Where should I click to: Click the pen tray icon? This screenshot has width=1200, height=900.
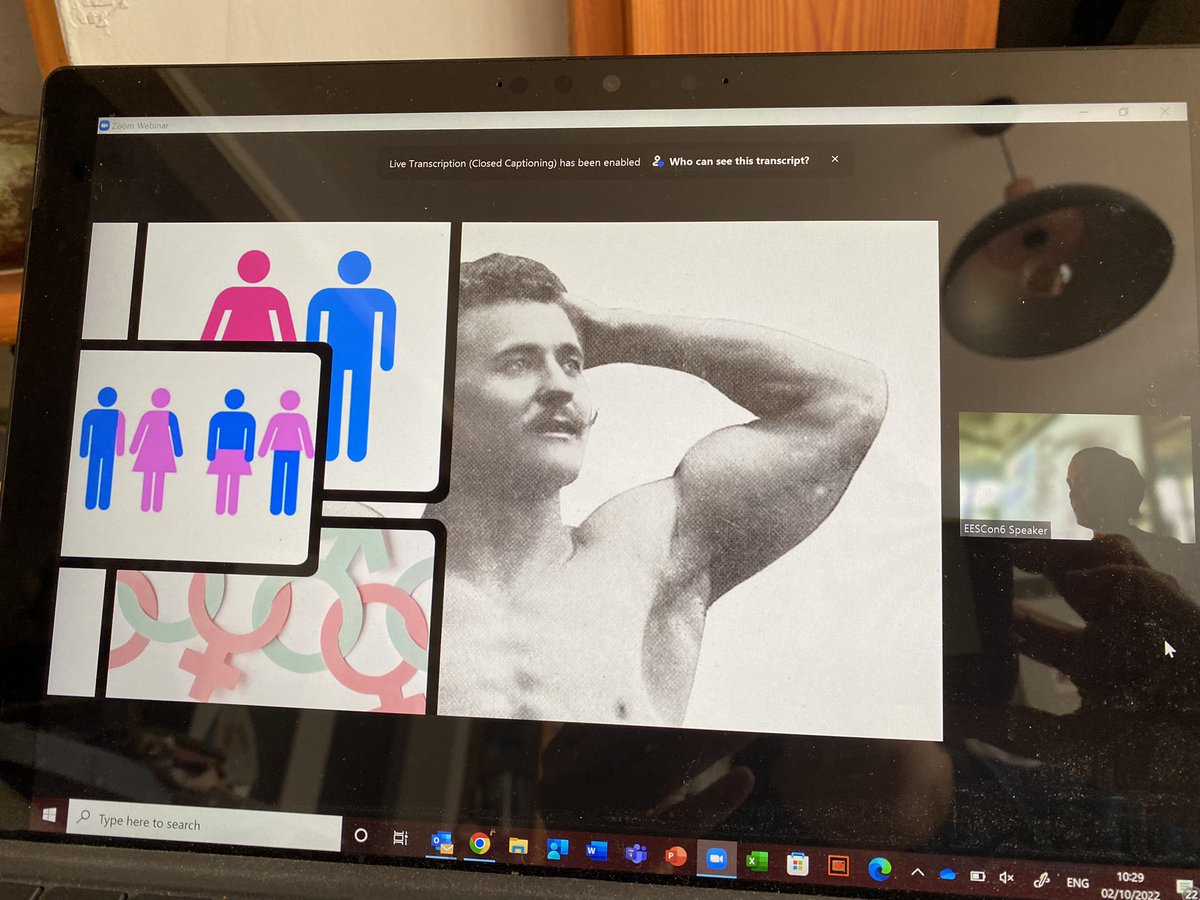coord(1041,880)
